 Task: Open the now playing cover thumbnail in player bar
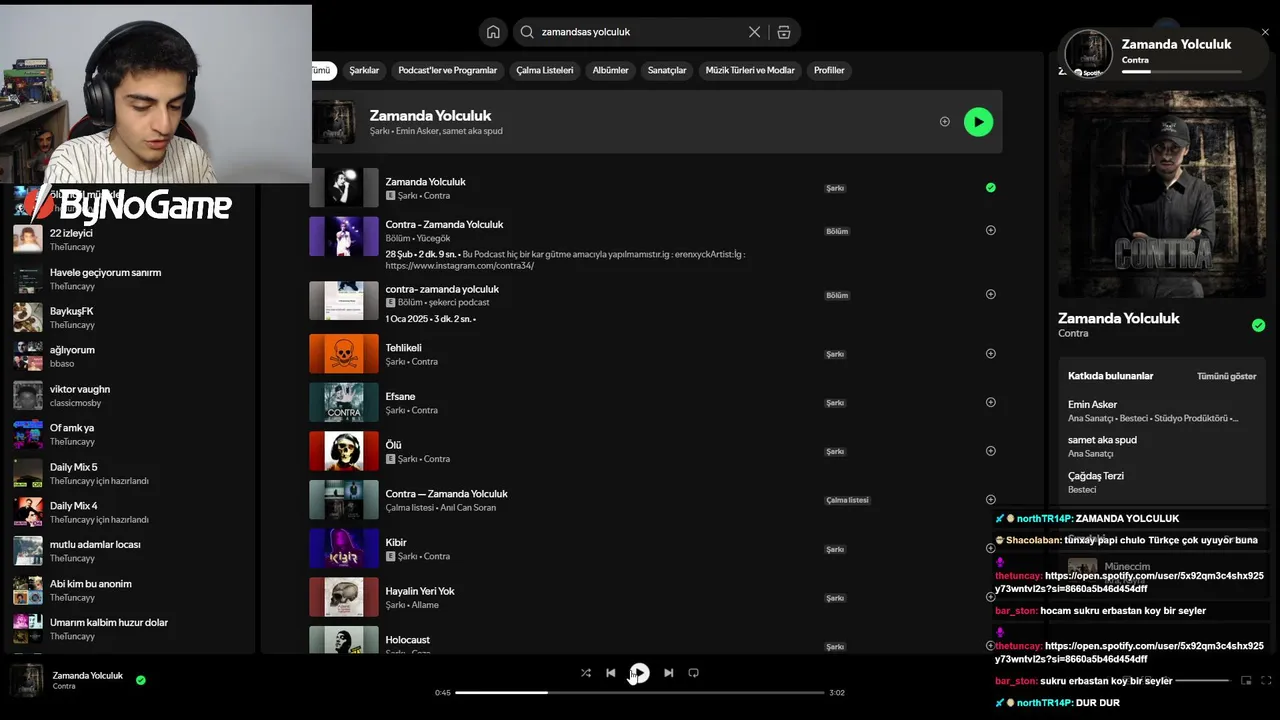coord(27,680)
